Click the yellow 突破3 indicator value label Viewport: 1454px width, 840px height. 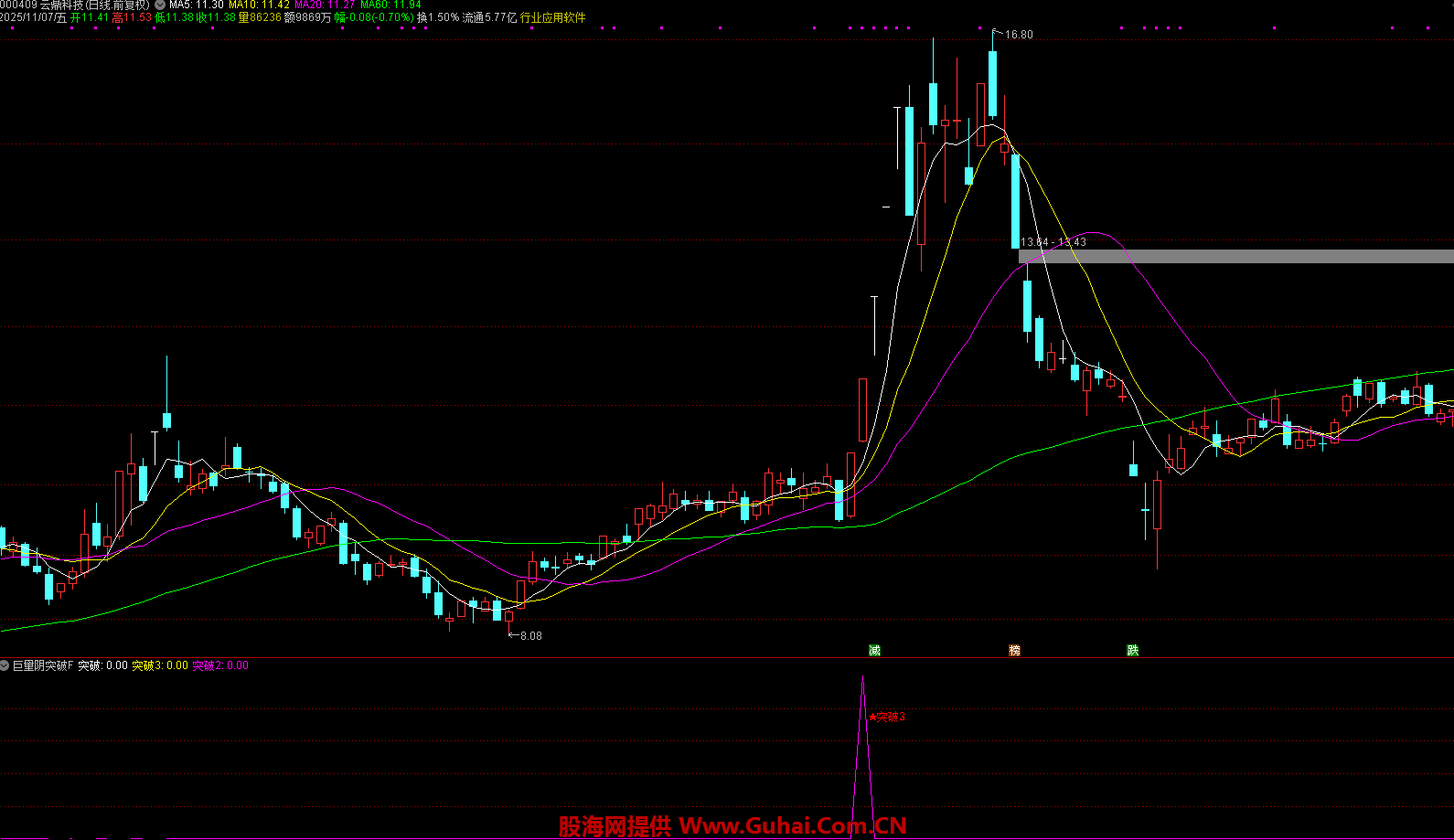(160, 665)
